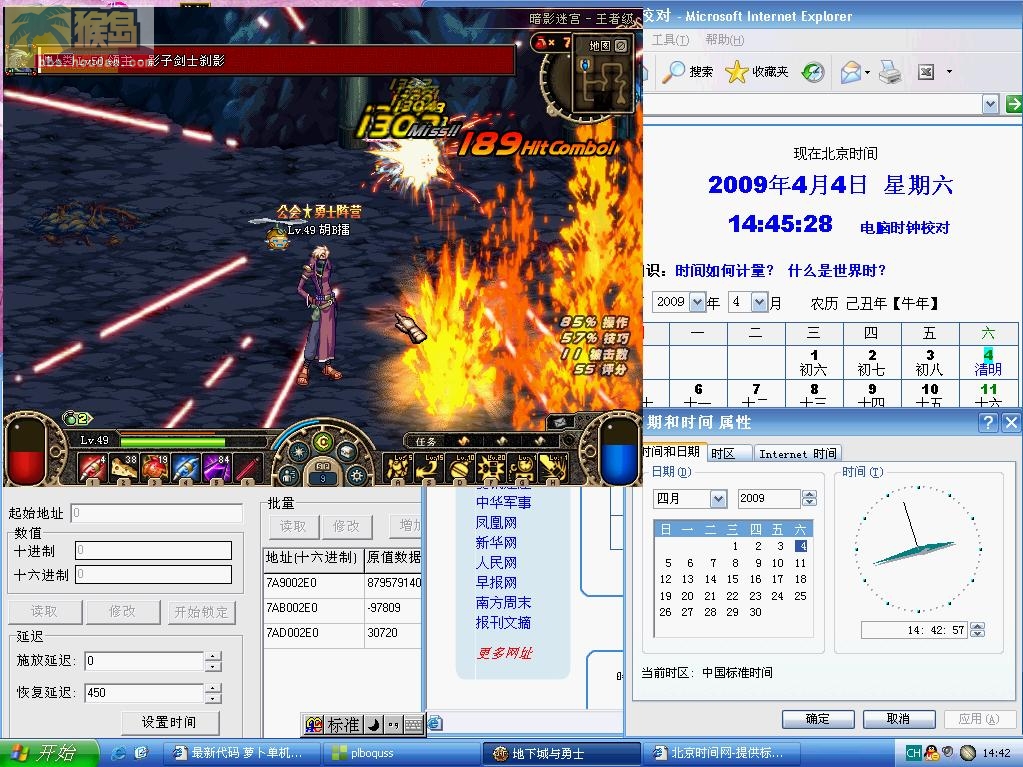
Task: Click the IE print toolbar icon
Action: coord(890,72)
